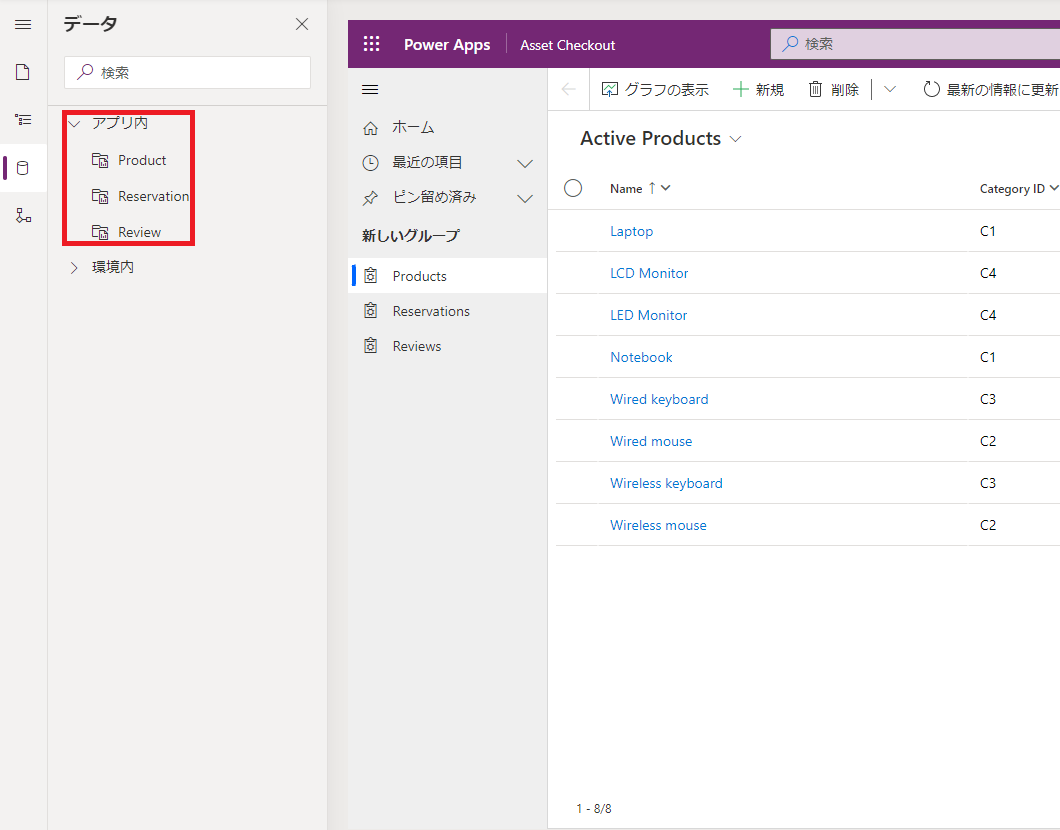
Task: Open the Wireless mouse record
Action: coord(658,525)
